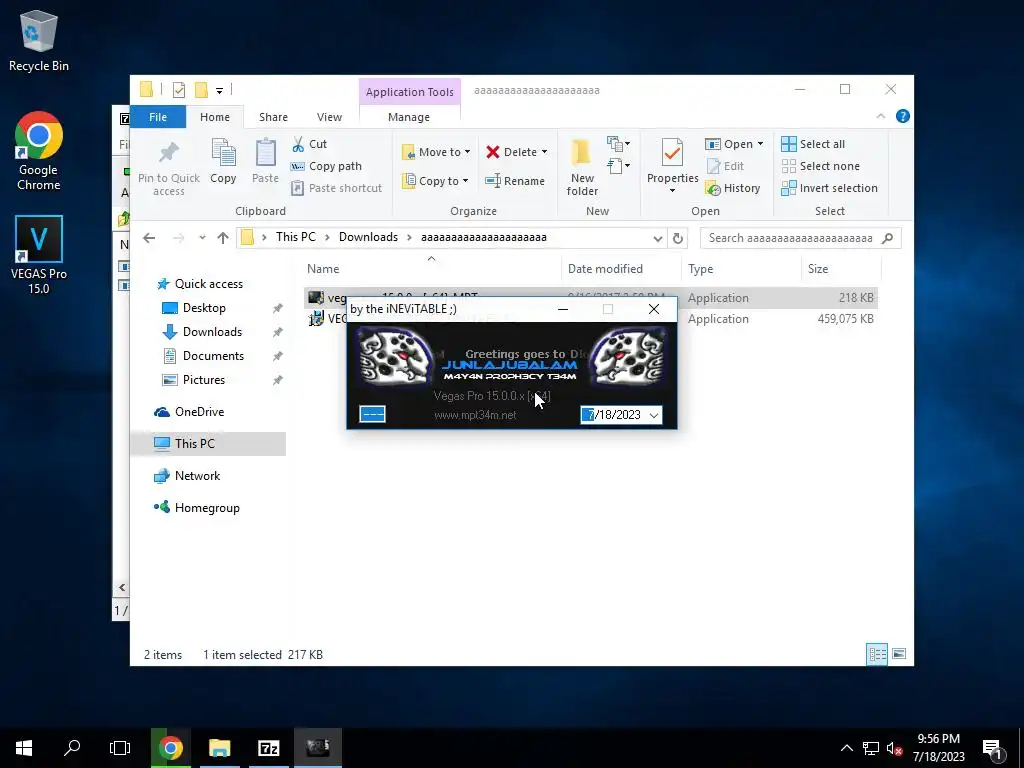Click Invert selection in ribbon
Screen dimensions: 1024x768
click(x=829, y=188)
